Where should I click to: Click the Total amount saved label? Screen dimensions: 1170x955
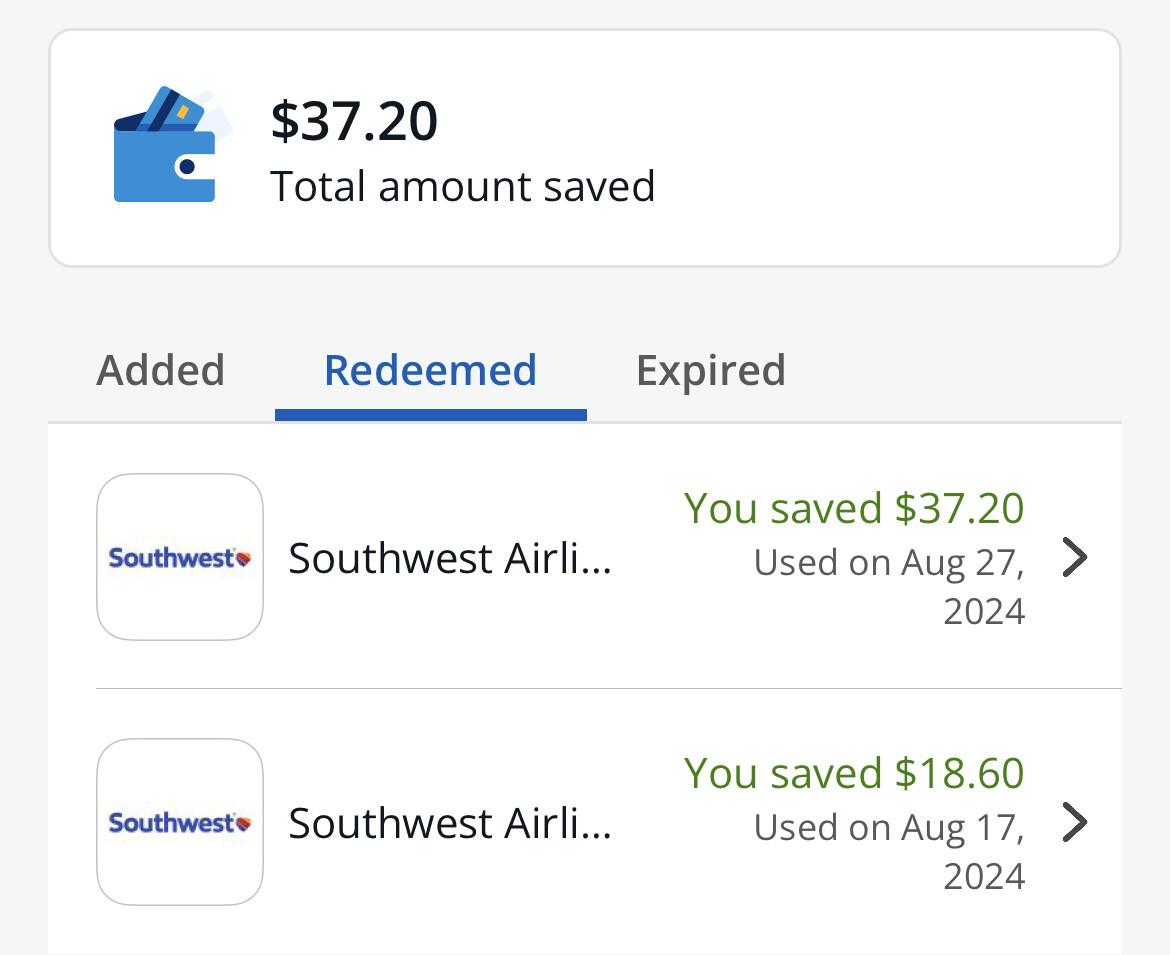click(x=463, y=187)
